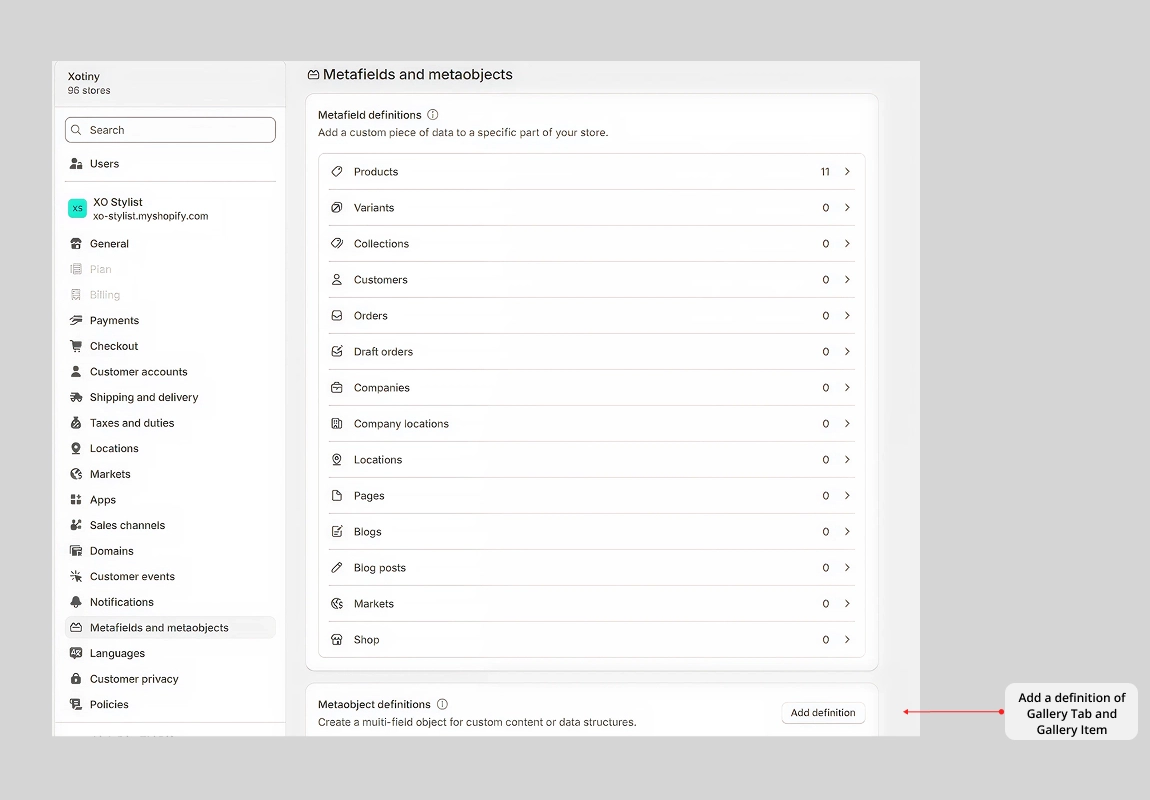Click the XO Stylist store avatar

click(x=77, y=208)
